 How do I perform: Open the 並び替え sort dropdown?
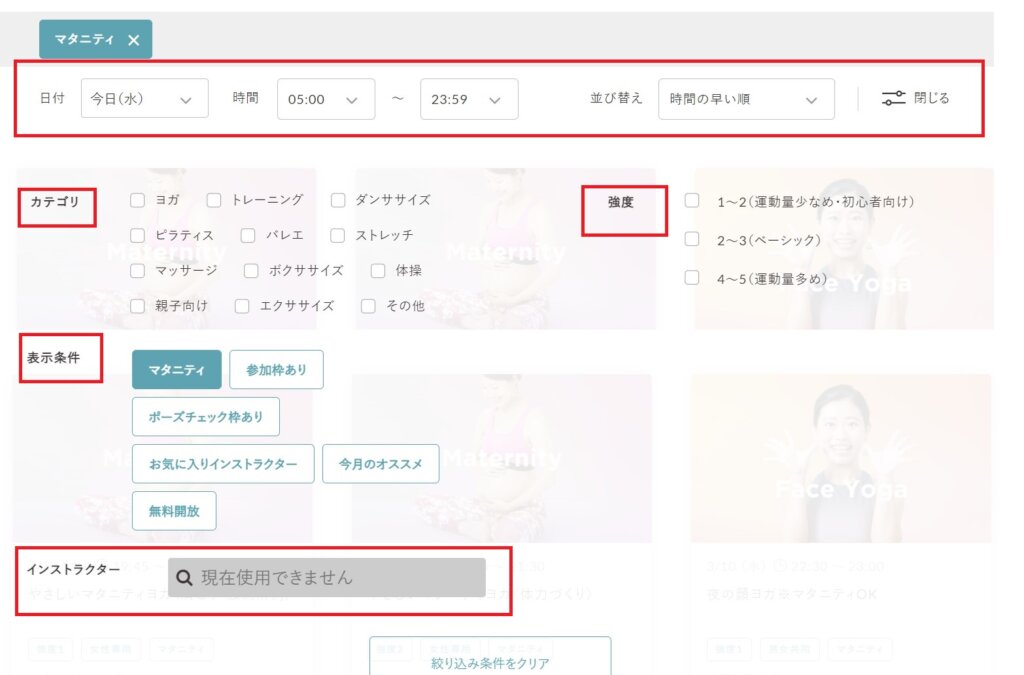point(745,99)
